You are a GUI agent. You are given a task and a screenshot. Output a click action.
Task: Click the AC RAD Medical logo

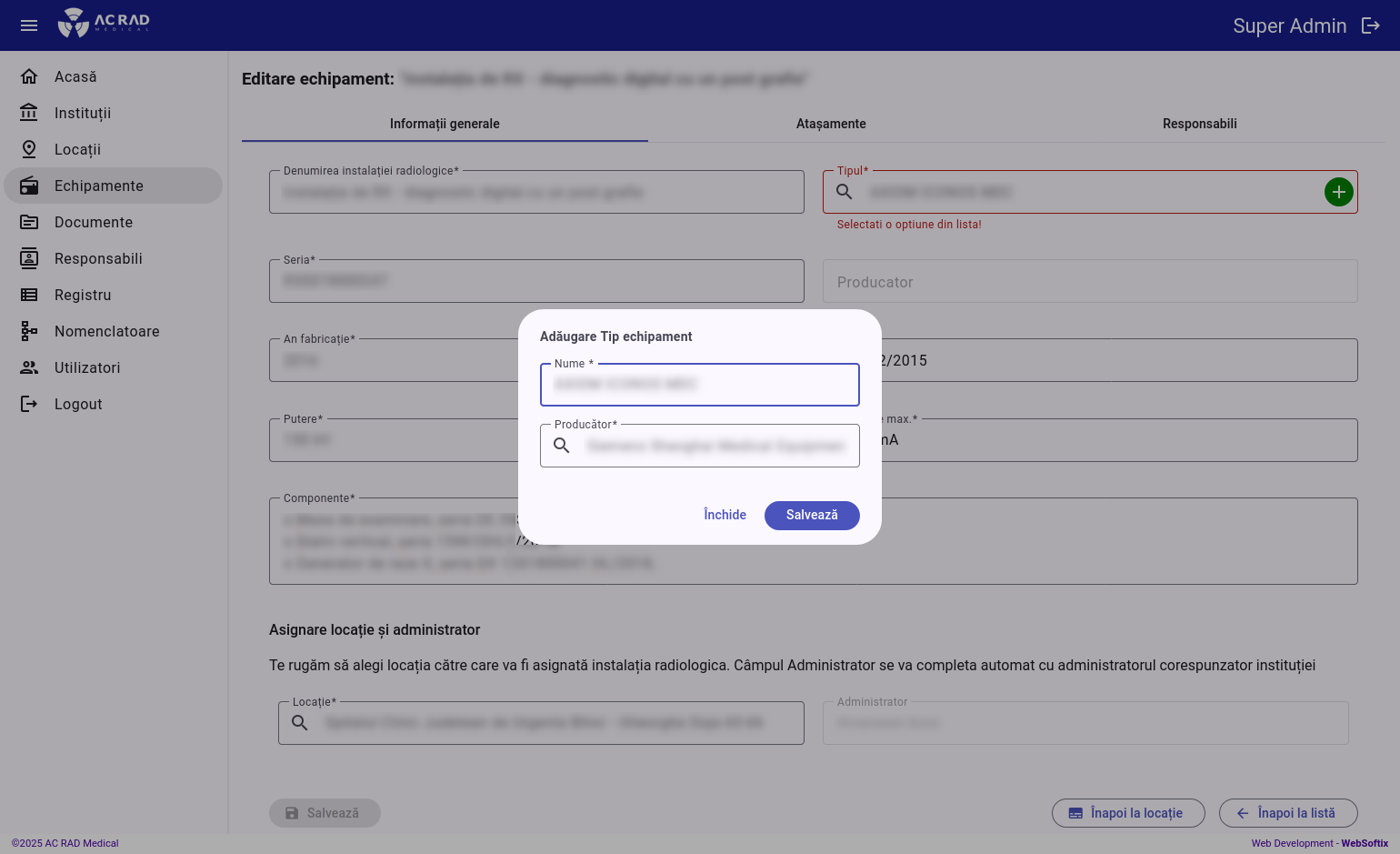point(103,25)
